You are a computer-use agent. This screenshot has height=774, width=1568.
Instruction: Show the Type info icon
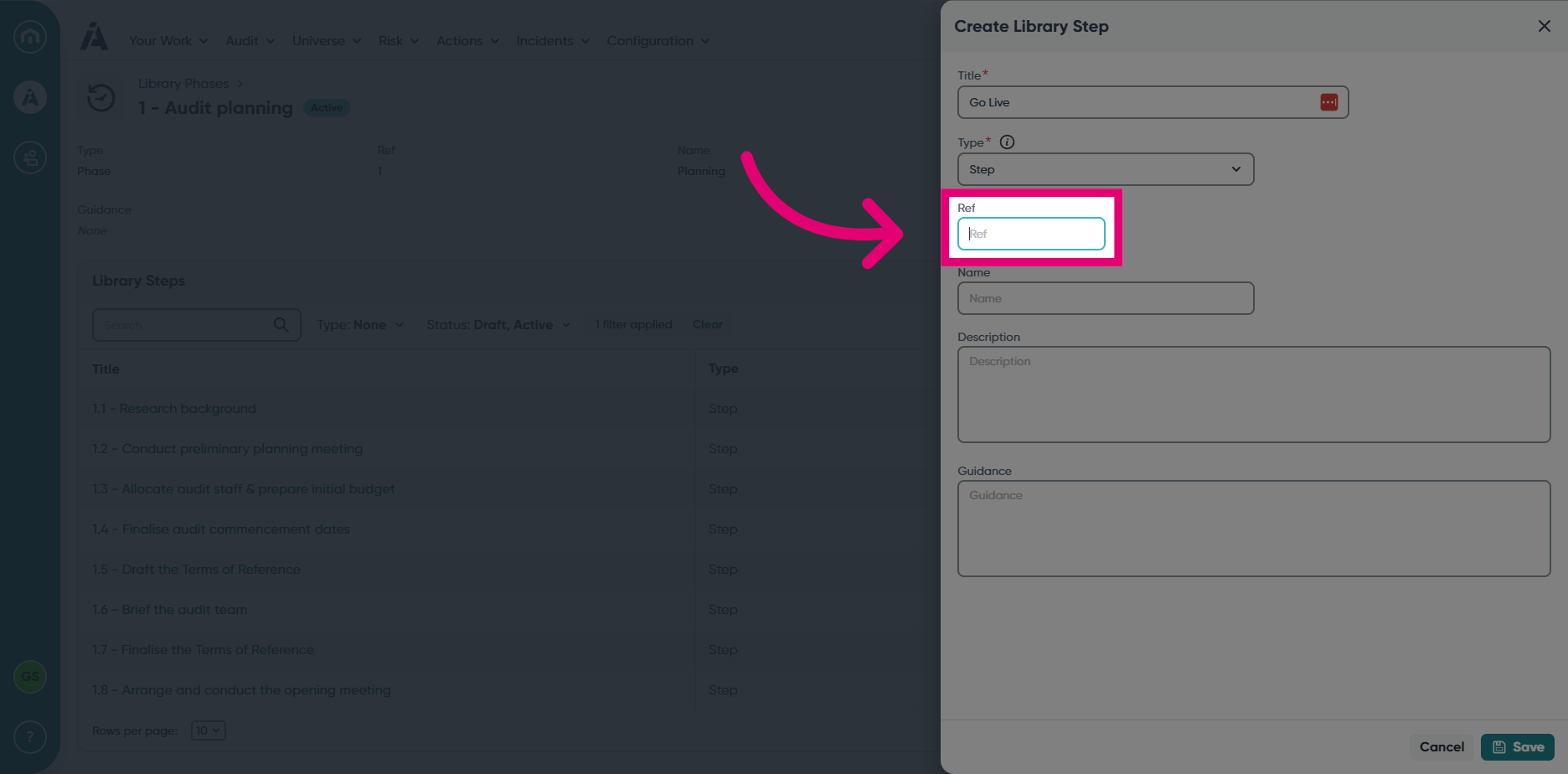(x=1007, y=142)
